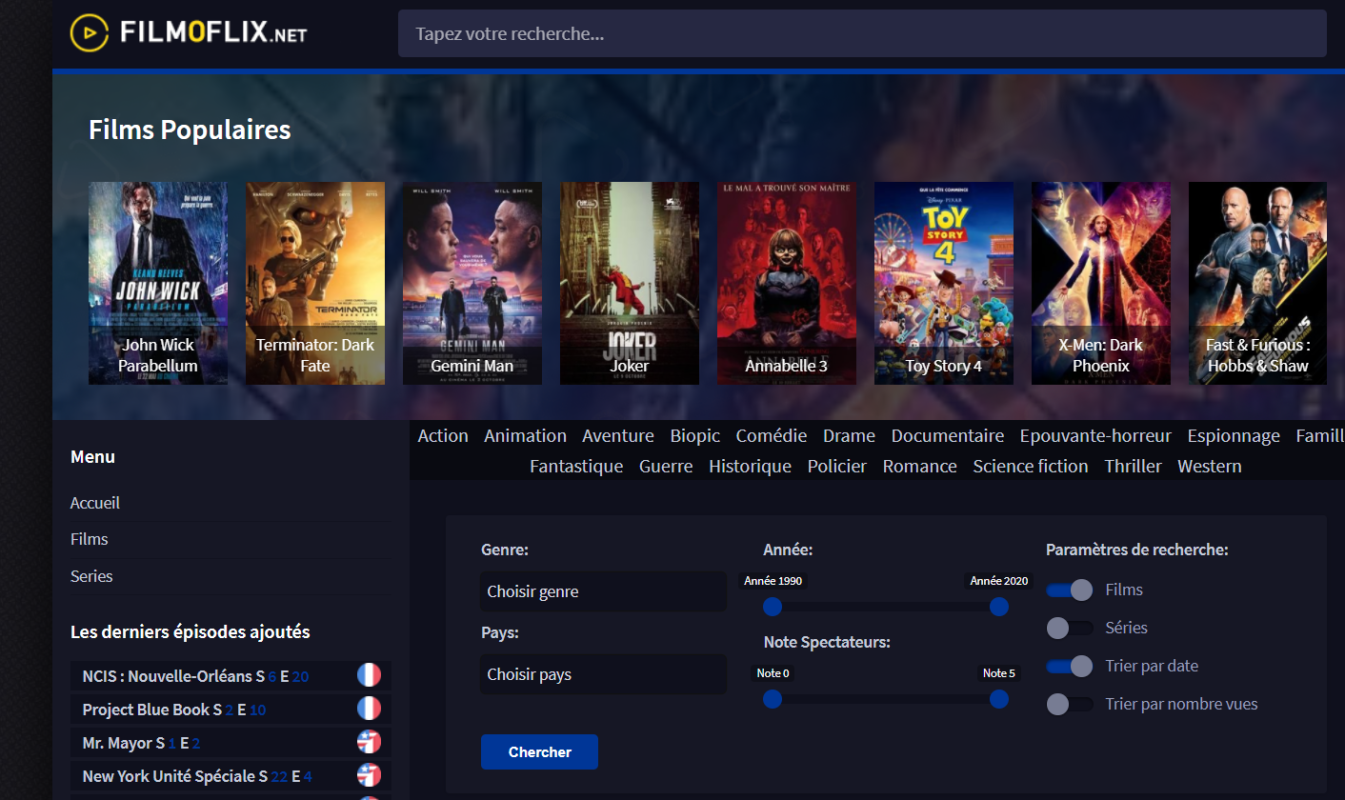Select the Romance genre

920,466
